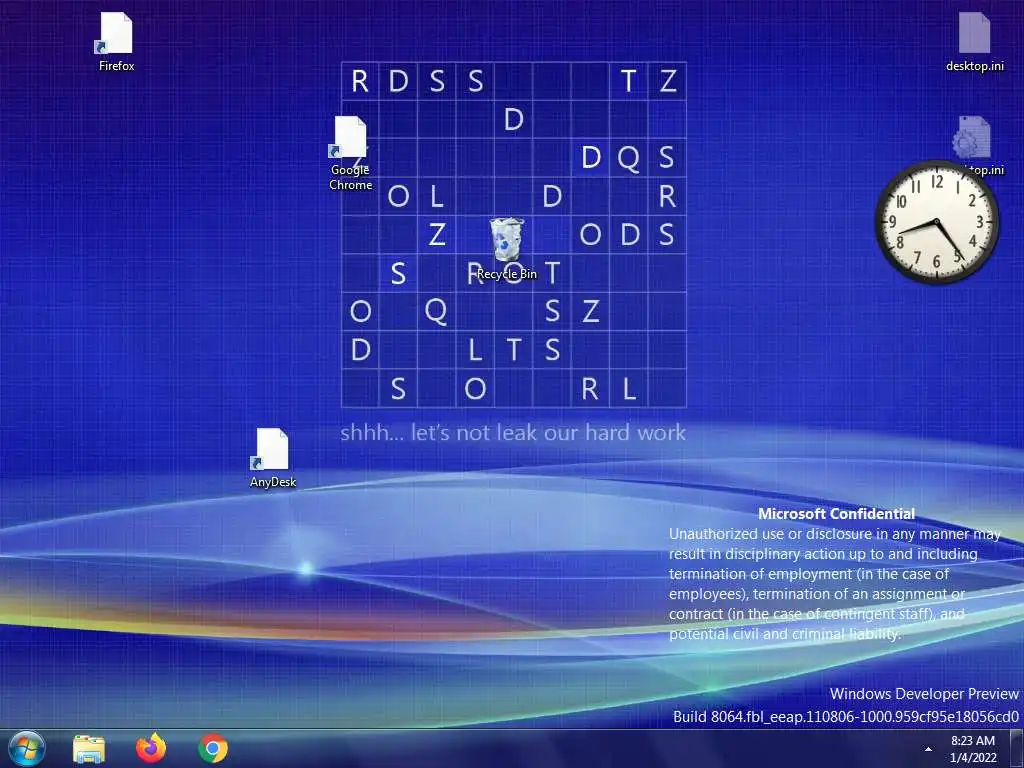1024x768 pixels.
Task: Open File Explorer from the taskbar
Action: tap(89, 749)
